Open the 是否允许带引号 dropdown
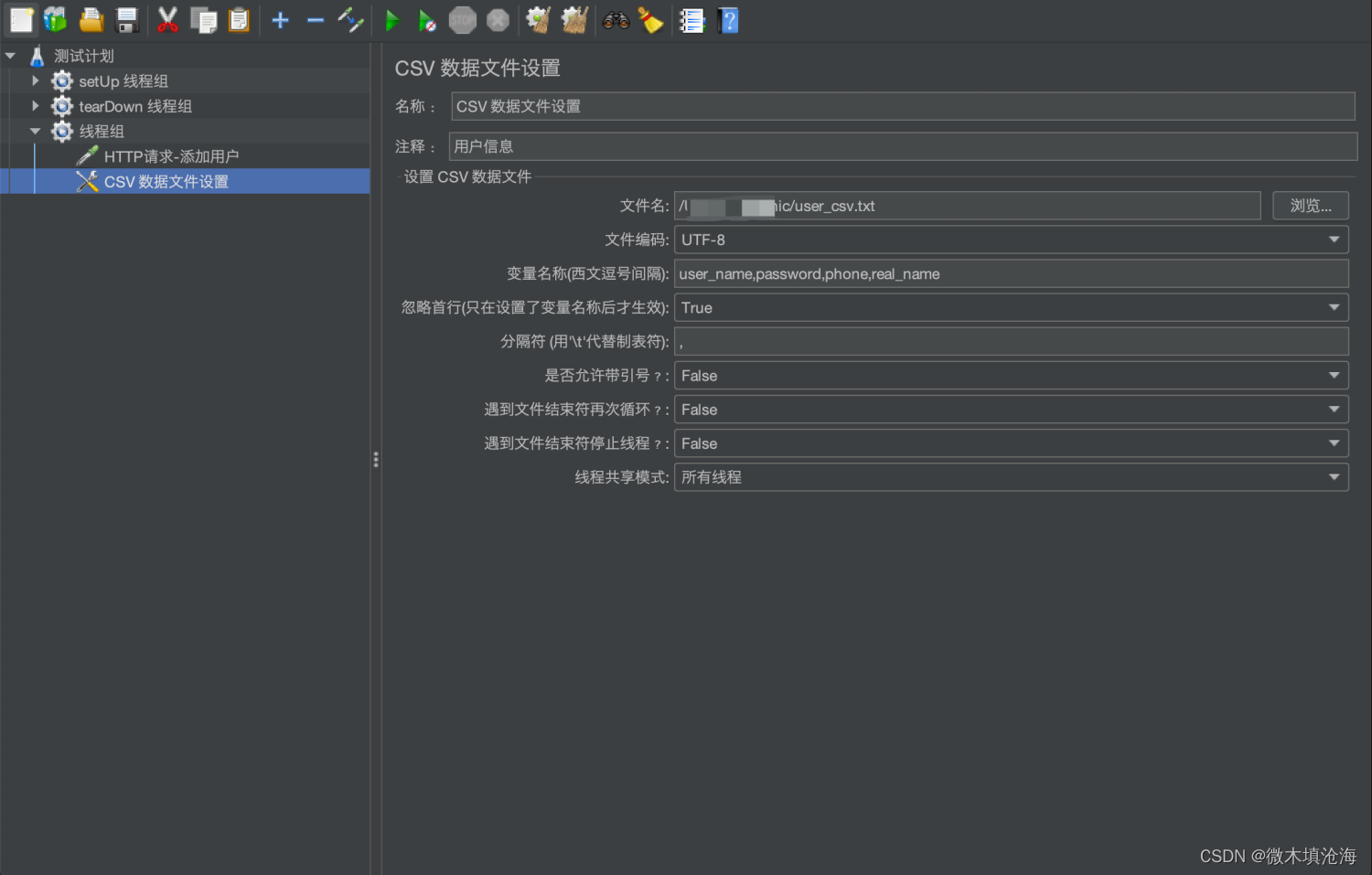Image resolution: width=1372 pixels, height=875 pixels. (x=1012, y=375)
